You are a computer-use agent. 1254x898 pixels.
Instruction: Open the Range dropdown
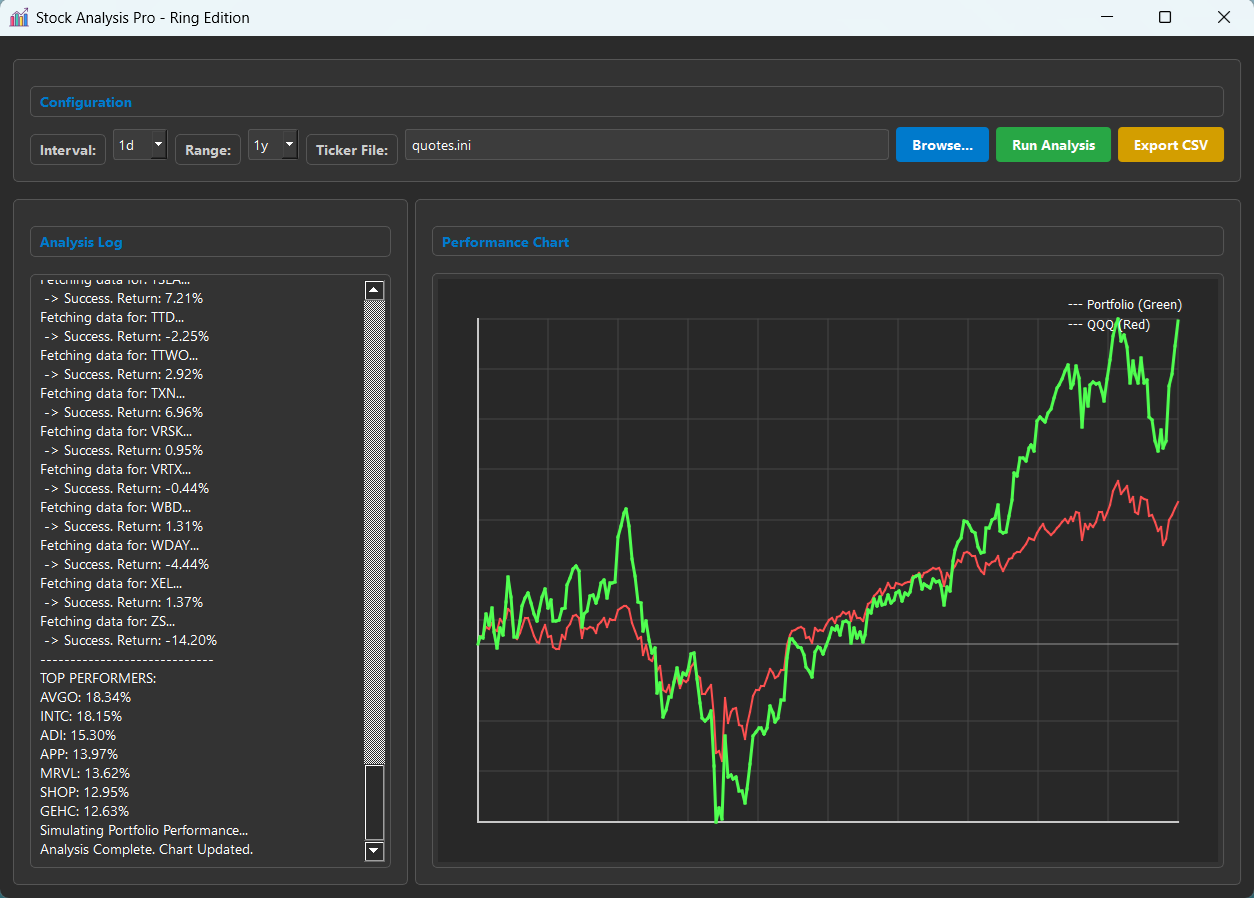[290, 144]
